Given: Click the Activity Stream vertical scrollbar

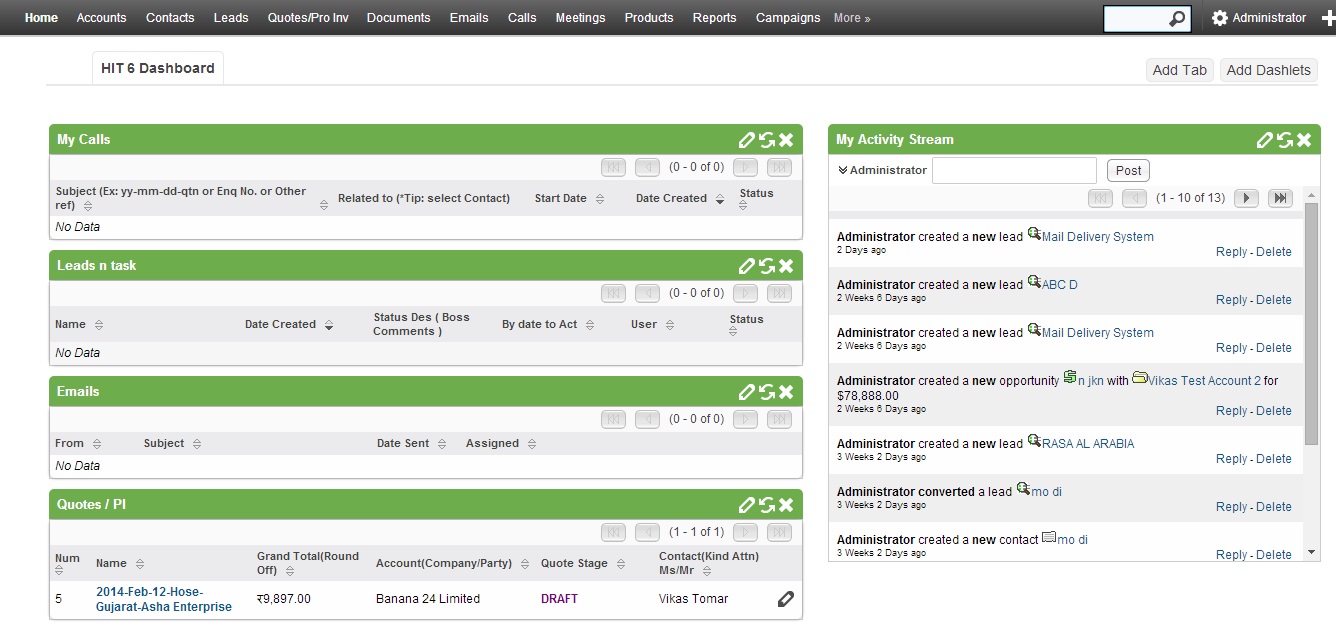Looking at the screenshot, I should click(x=1312, y=325).
